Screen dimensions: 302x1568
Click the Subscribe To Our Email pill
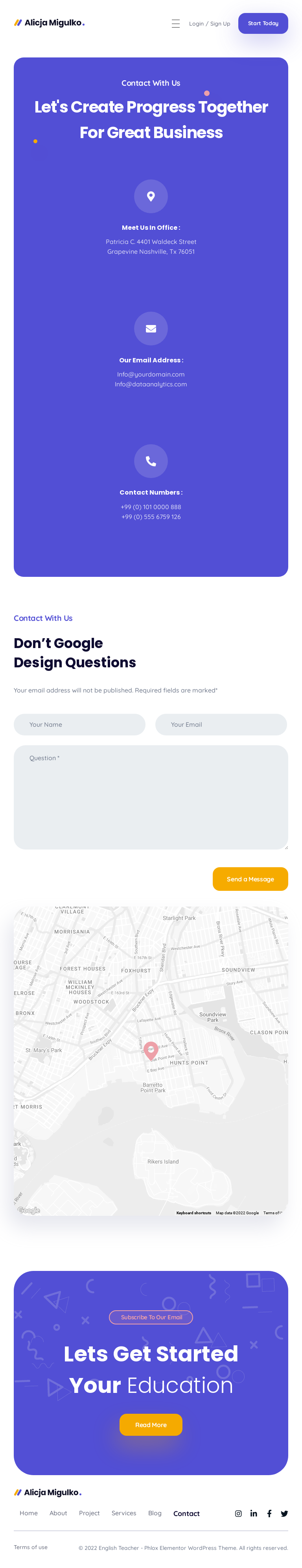(151, 1317)
